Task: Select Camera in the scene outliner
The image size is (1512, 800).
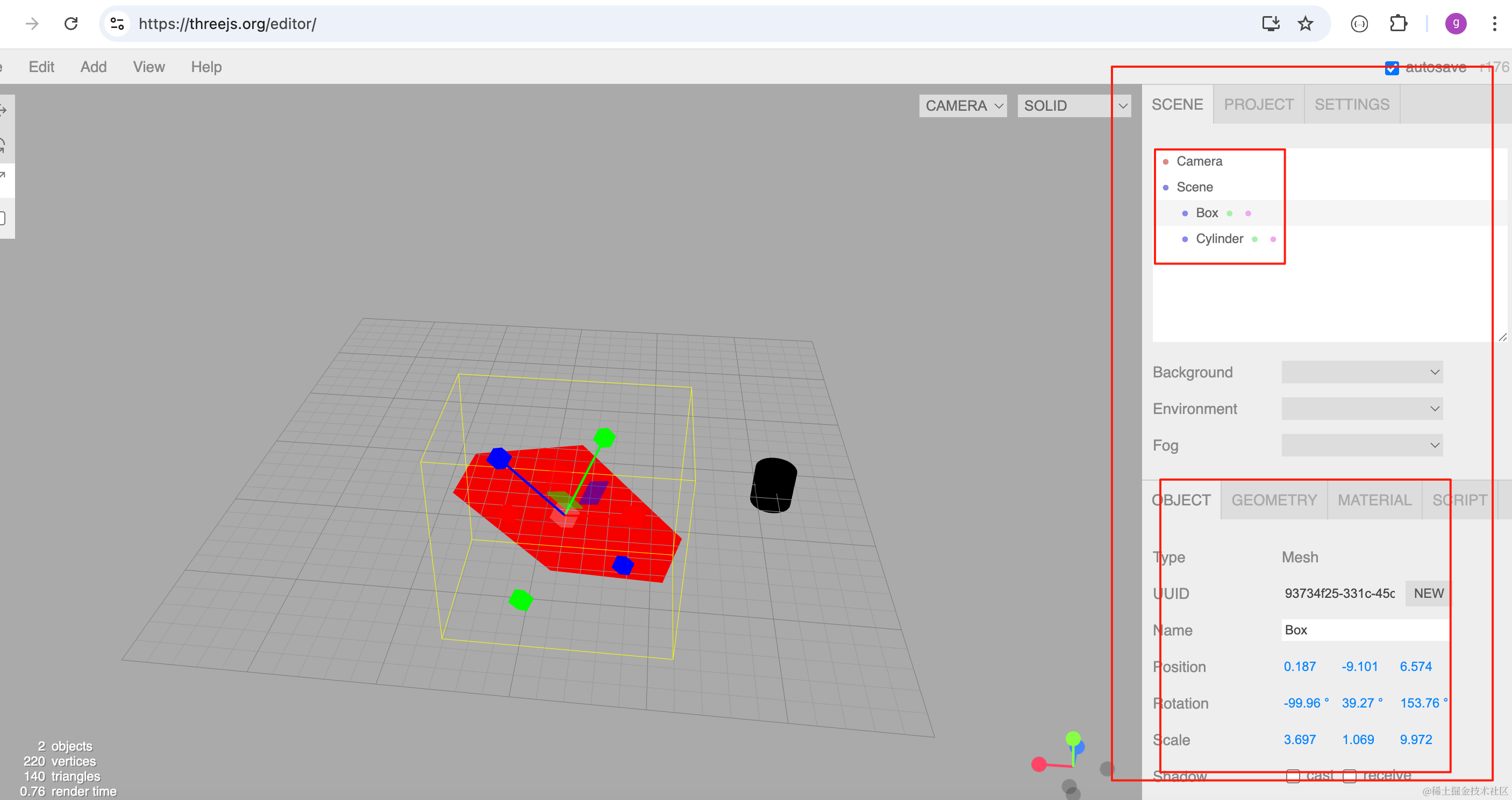Action: [x=1330, y=161]
